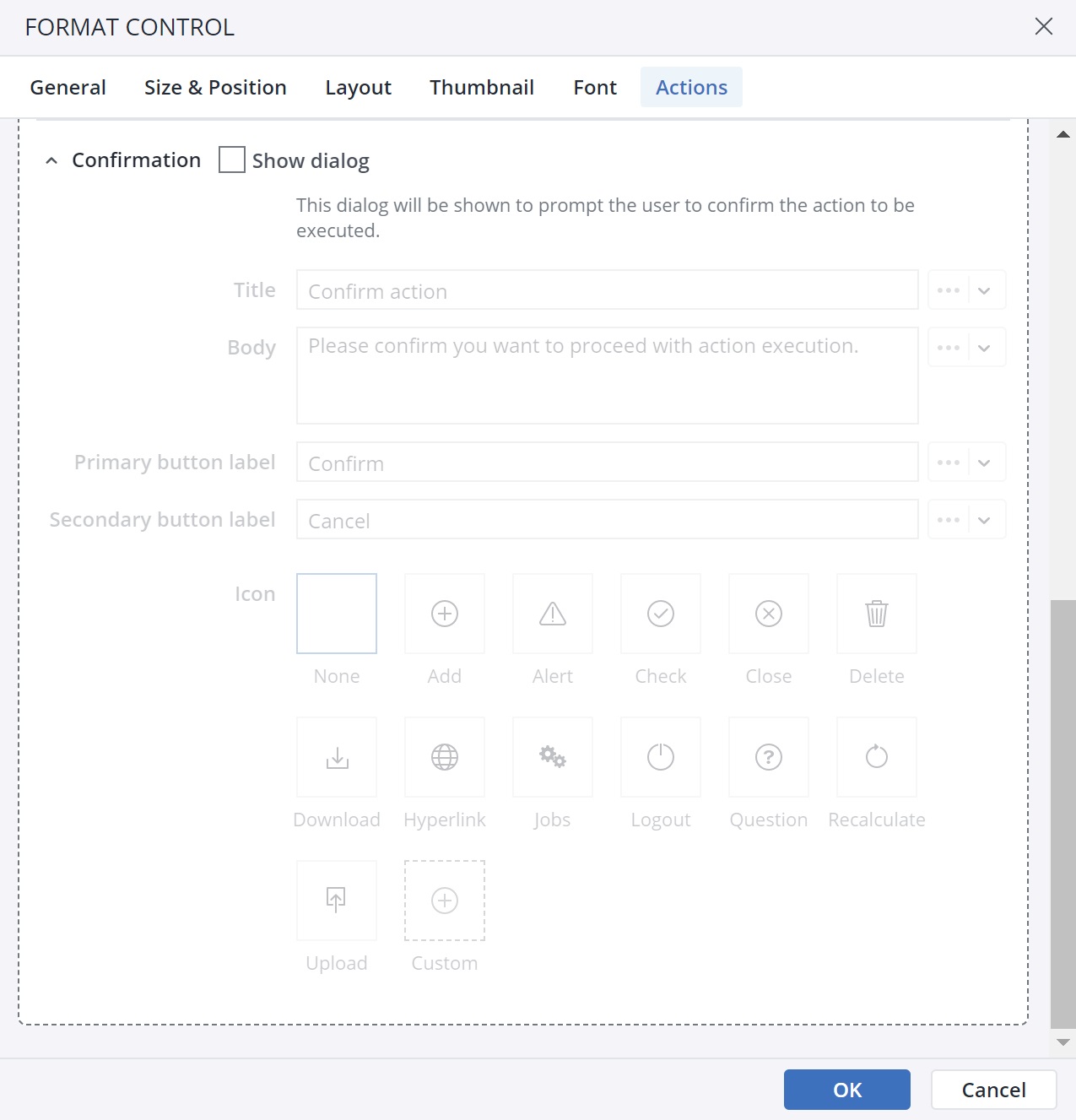Click Secondary button label ellipsis button
The image size is (1076, 1120).
tap(949, 520)
